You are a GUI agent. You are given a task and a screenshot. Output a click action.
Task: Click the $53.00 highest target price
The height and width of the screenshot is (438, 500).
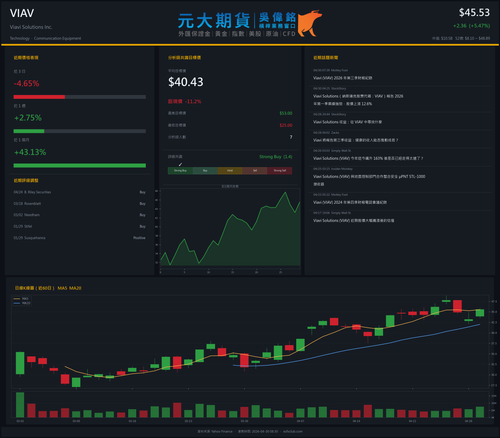[286, 113]
